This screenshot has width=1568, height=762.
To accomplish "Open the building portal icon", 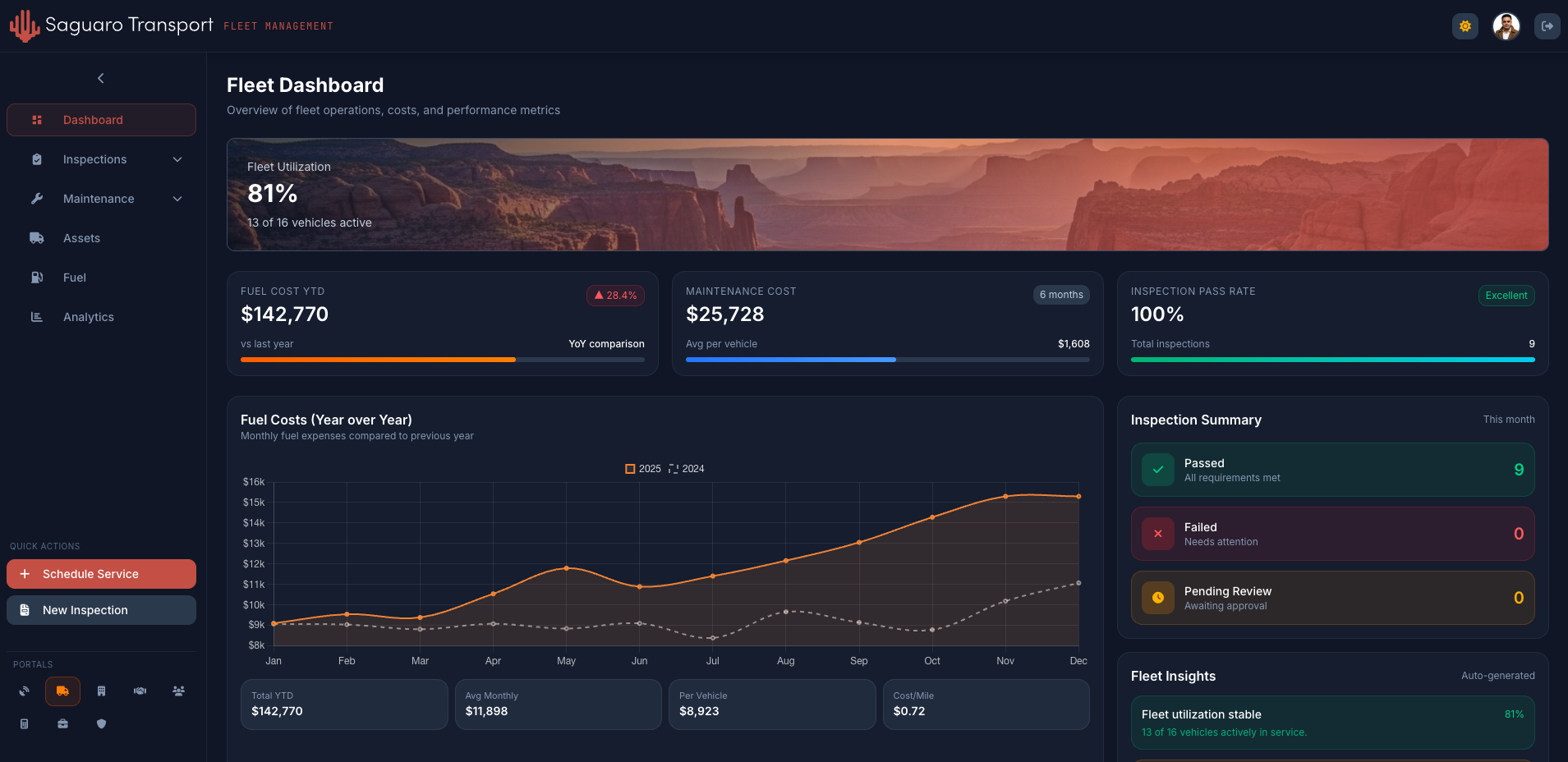I will [101, 691].
